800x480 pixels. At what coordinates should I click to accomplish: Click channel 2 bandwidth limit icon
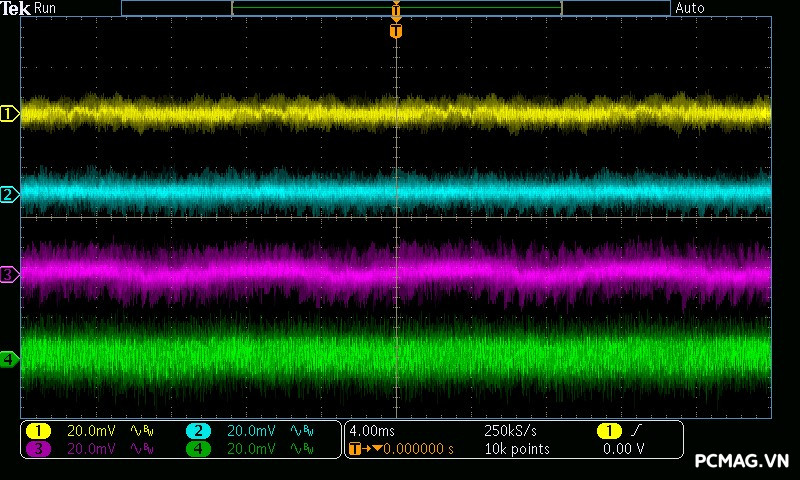coord(301,431)
